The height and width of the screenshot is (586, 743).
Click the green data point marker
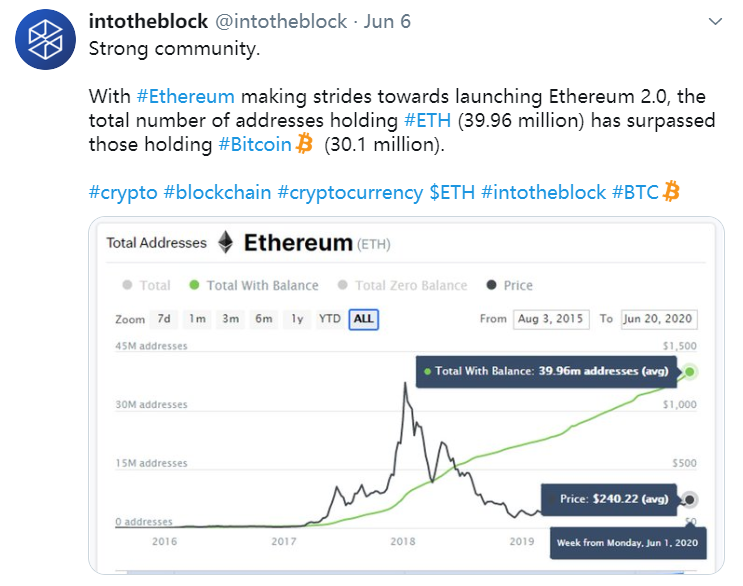tap(690, 372)
